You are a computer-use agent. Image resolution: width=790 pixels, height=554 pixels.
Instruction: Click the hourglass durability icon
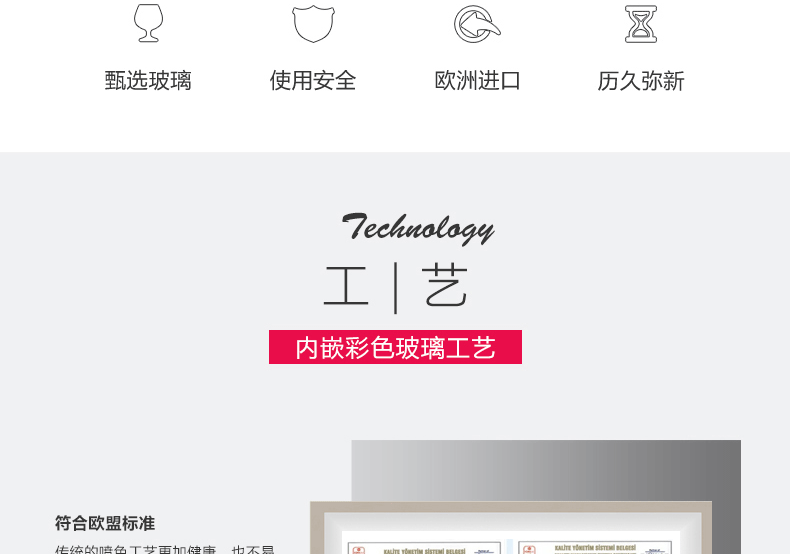tap(641, 24)
